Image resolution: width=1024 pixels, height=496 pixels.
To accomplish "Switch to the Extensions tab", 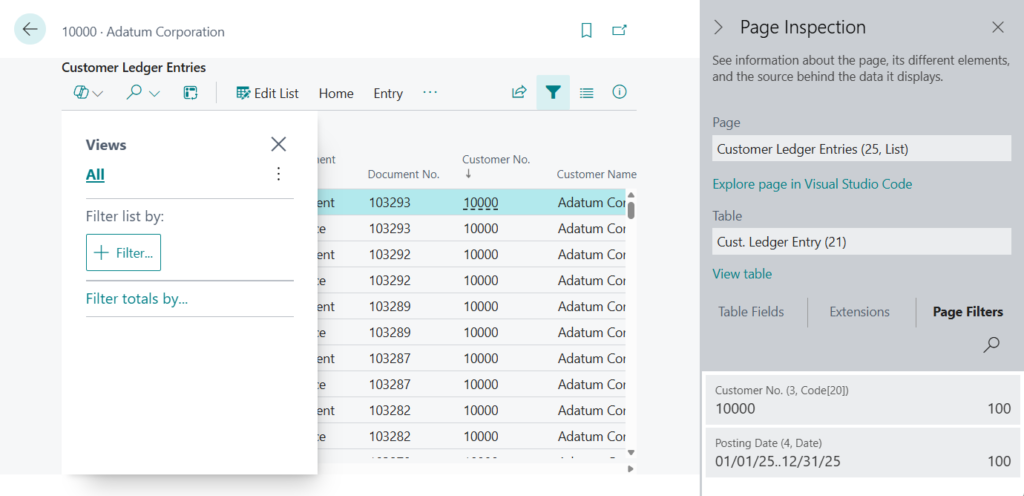I will tap(859, 312).
